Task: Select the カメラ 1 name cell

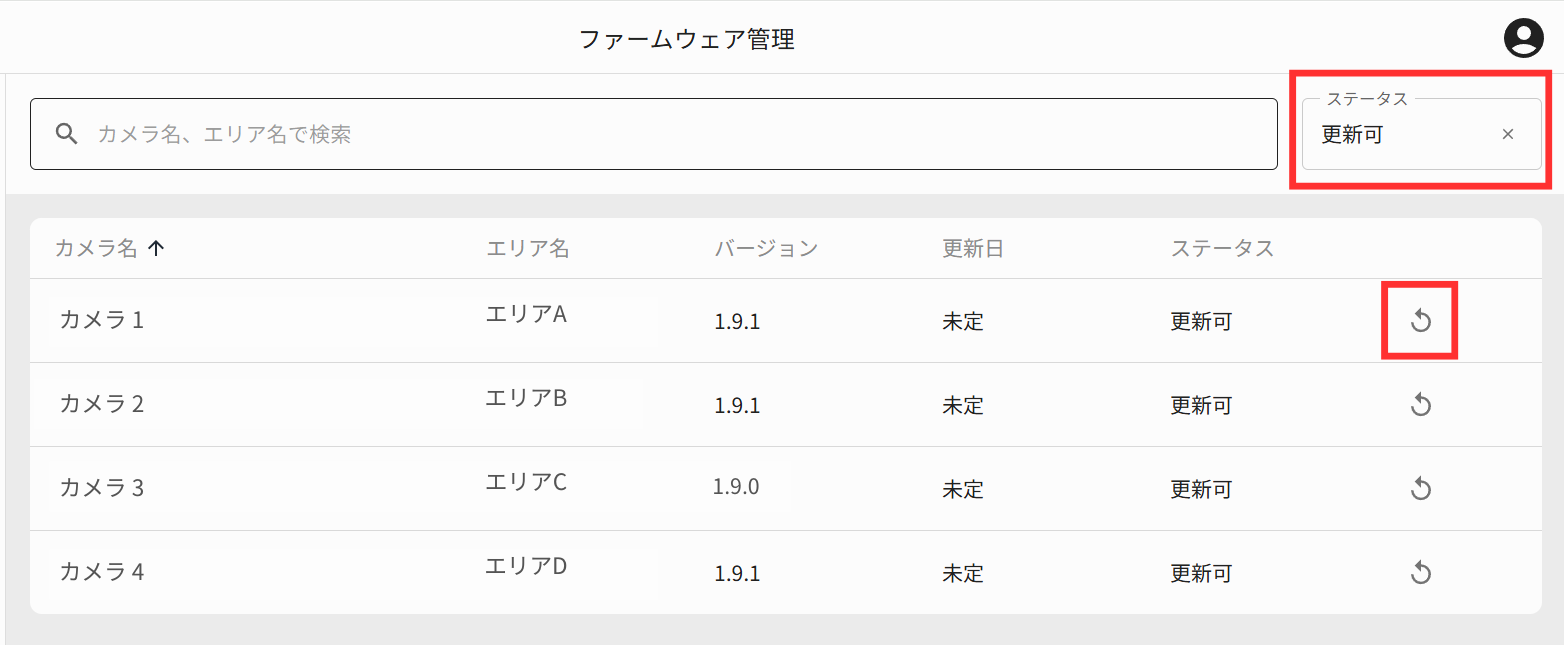Action: [101, 320]
